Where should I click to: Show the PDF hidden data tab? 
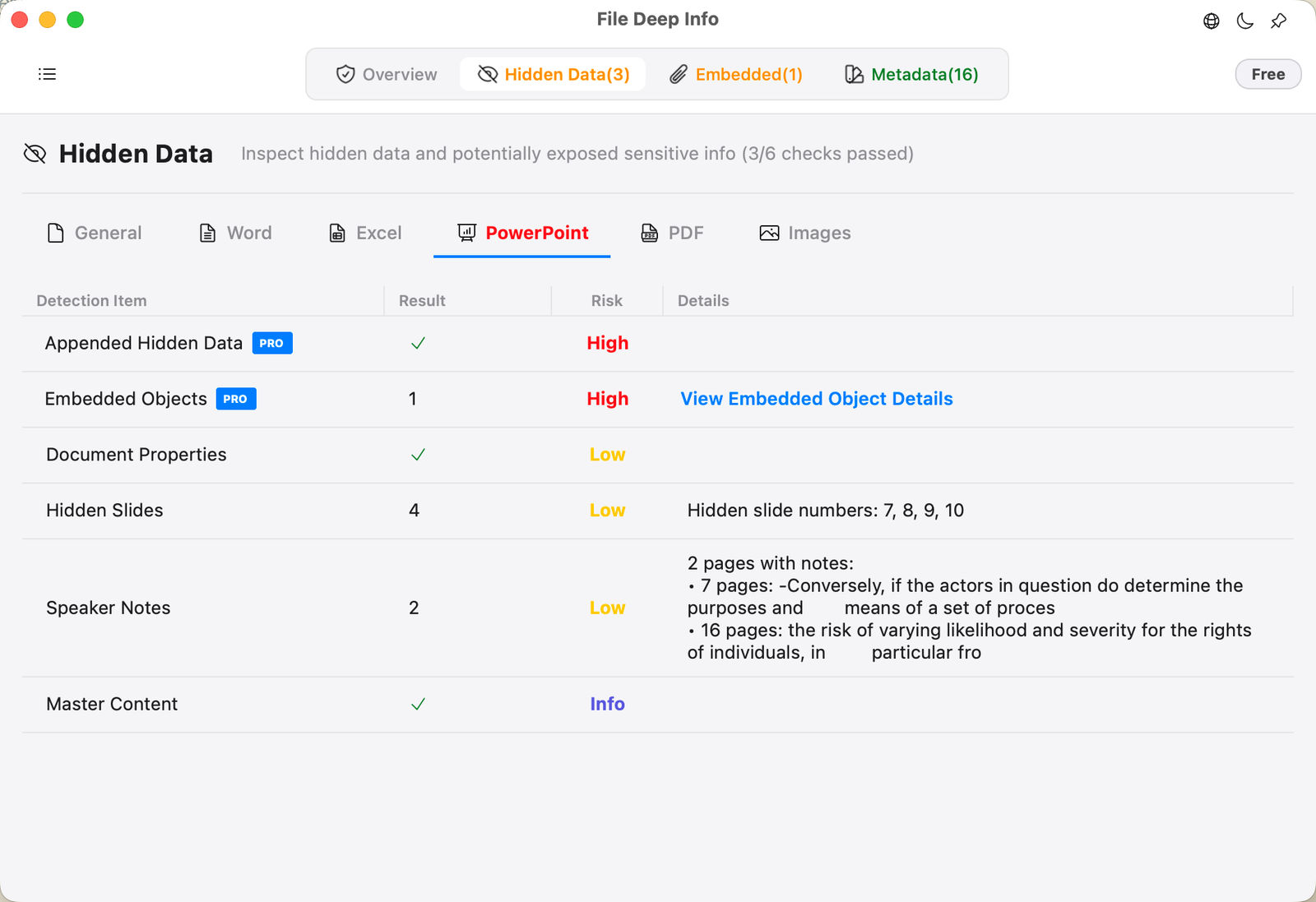pyautogui.click(x=672, y=233)
